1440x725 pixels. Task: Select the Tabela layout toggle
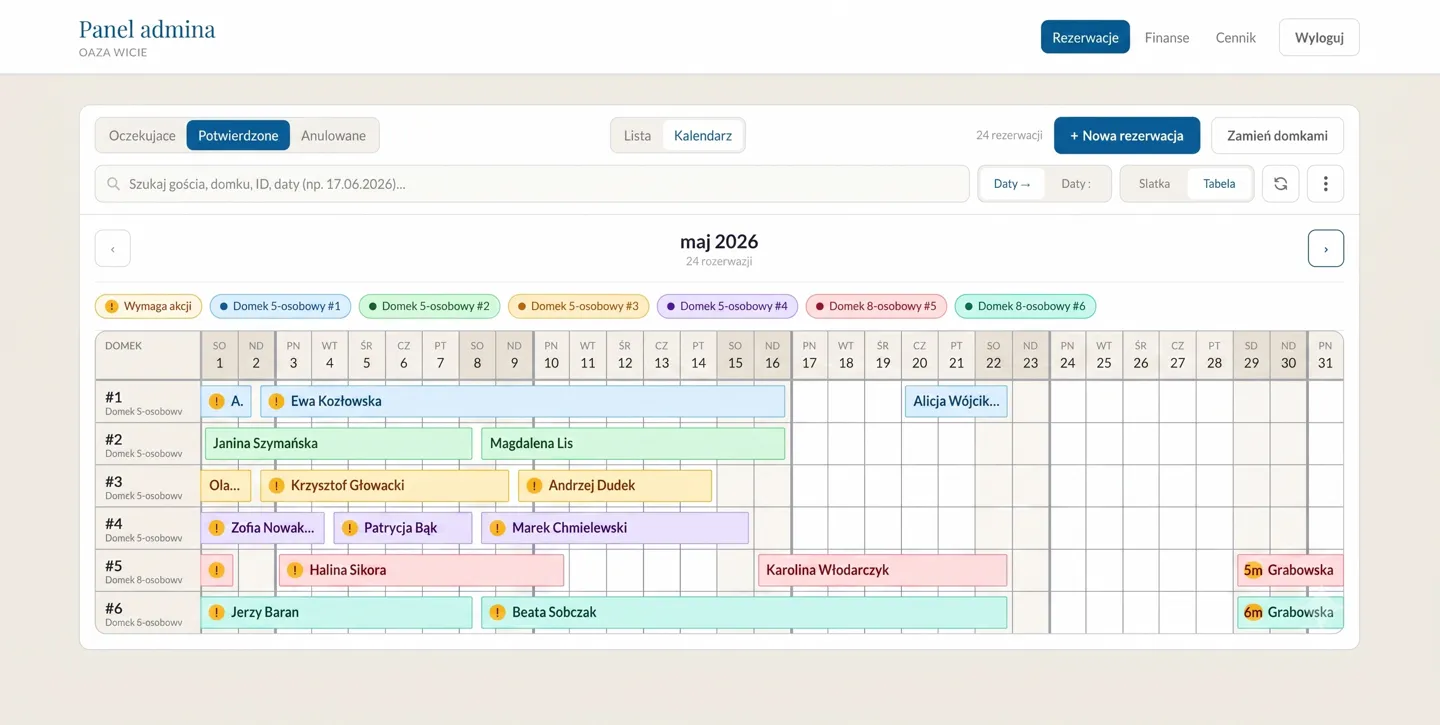tap(1219, 184)
